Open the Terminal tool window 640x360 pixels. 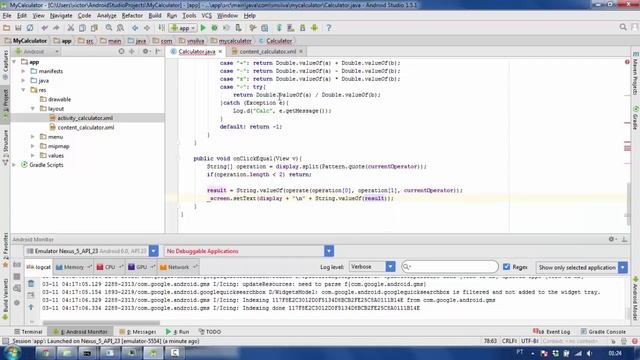(x=28, y=332)
